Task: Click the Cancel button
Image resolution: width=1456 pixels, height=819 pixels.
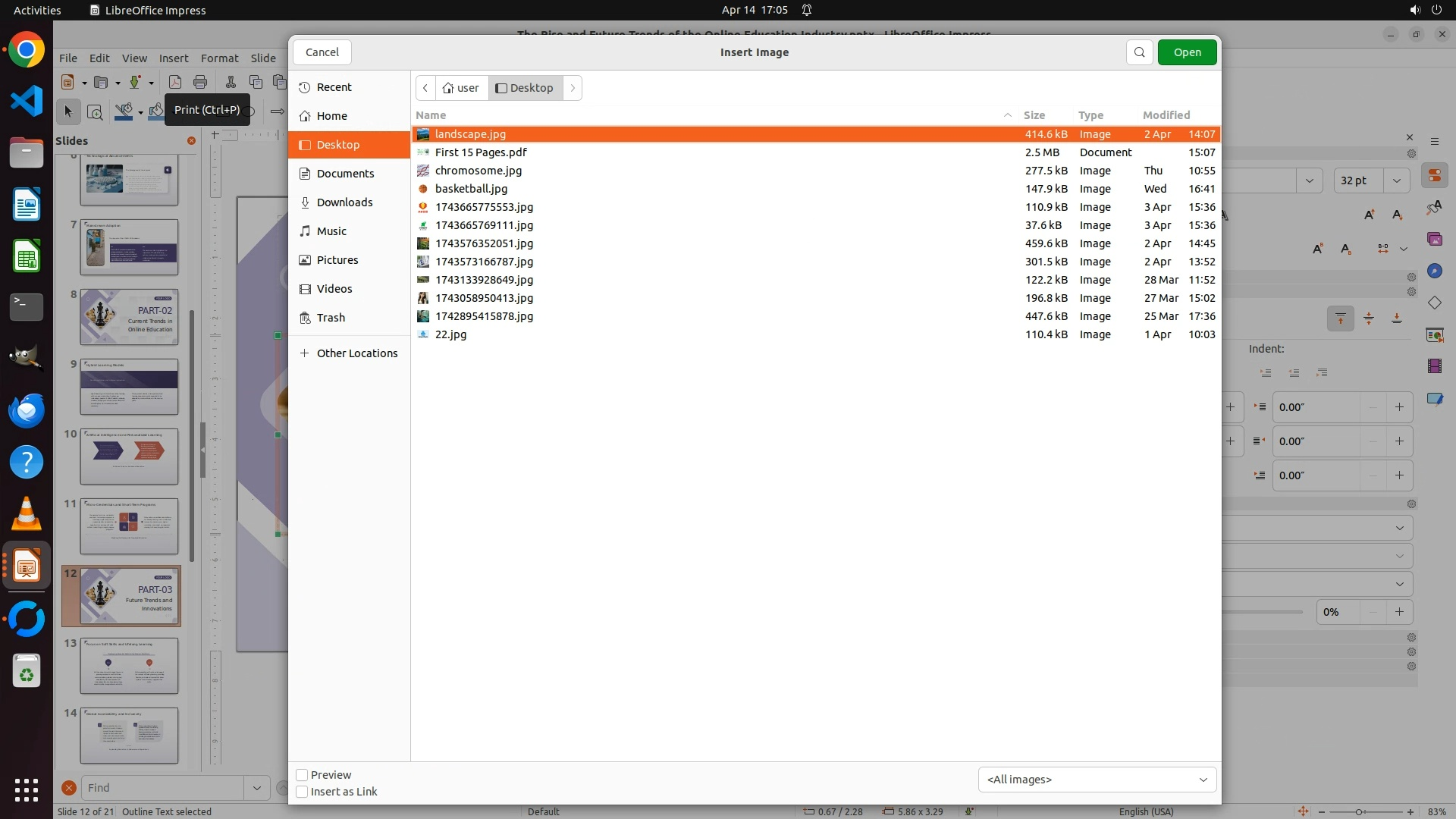Action: tap(322, 52)
